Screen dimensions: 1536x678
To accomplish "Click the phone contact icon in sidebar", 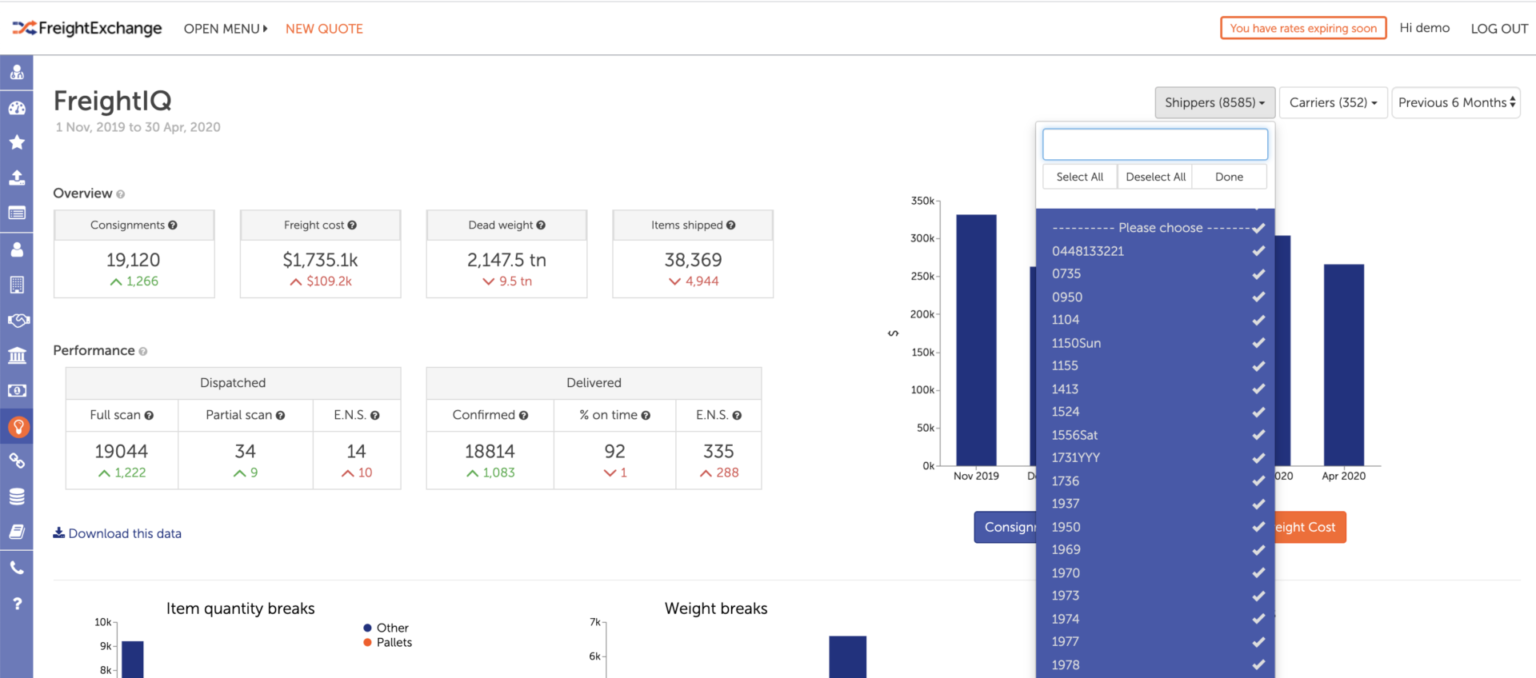I will 17,567.
